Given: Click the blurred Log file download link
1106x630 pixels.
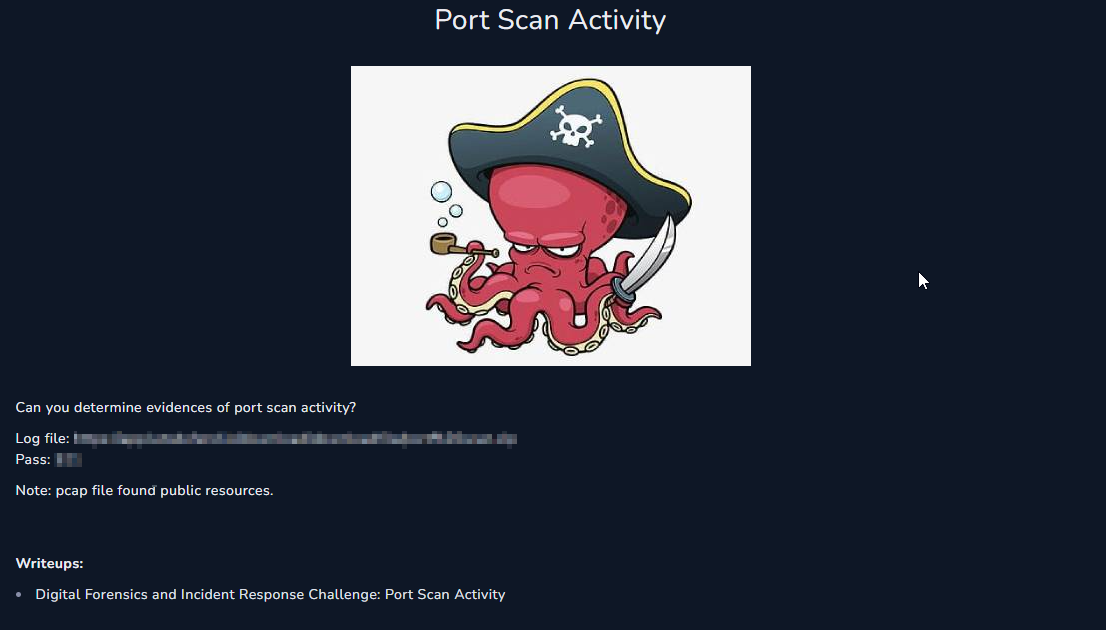Looking at the screenshot, I should pos(295,438).
